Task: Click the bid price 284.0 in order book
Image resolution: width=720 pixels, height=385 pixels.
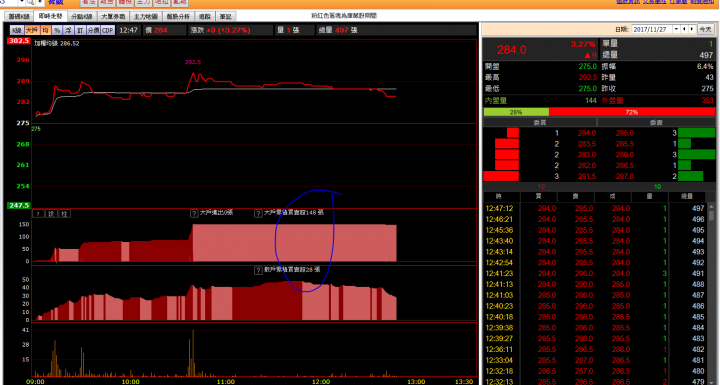Action: [587, 133]
